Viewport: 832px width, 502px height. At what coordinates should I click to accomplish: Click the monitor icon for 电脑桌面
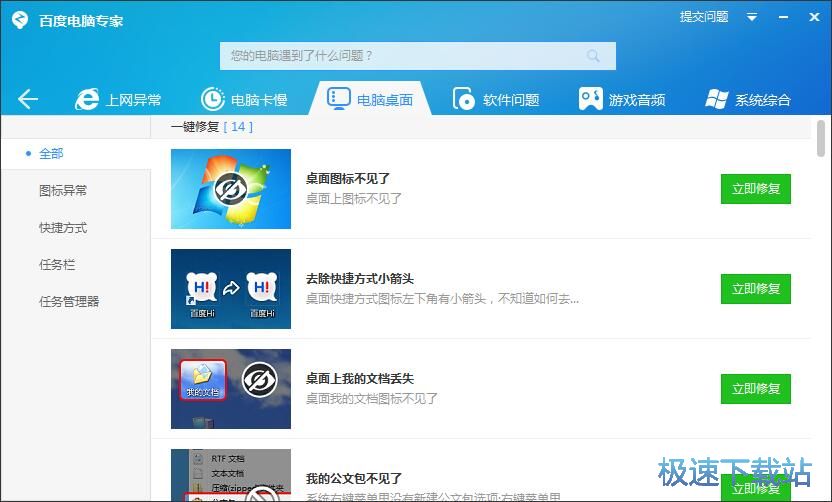tap(339, 99)
